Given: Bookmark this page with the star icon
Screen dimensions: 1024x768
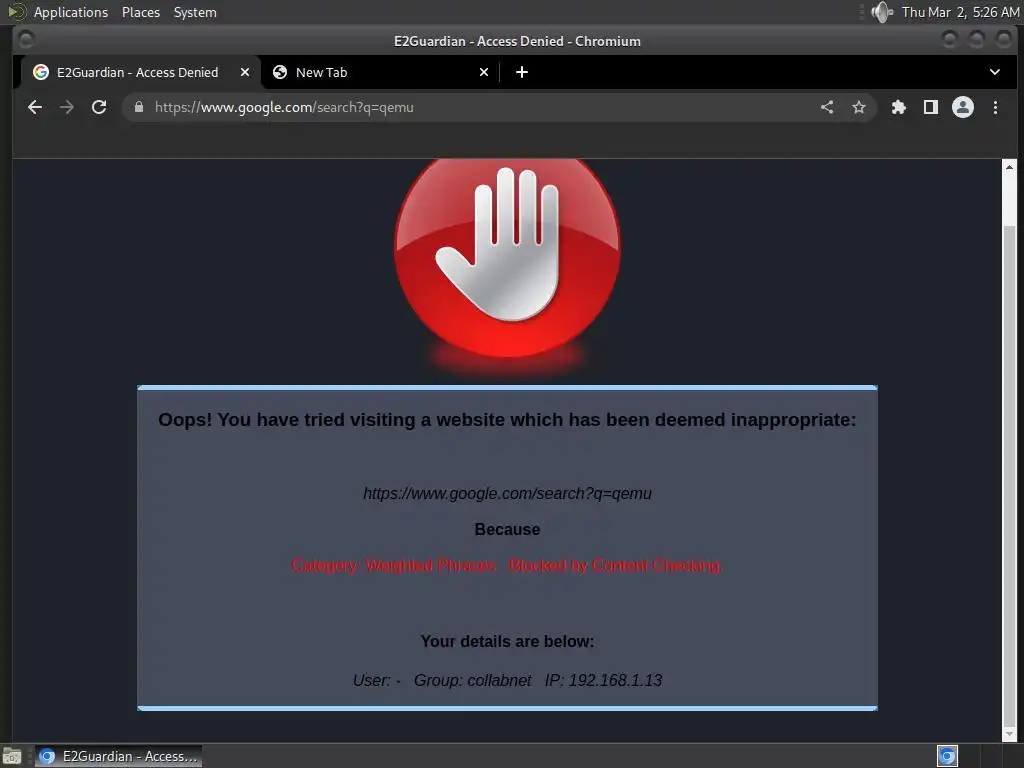Looking at the screenshot, I should click(859, 107).
